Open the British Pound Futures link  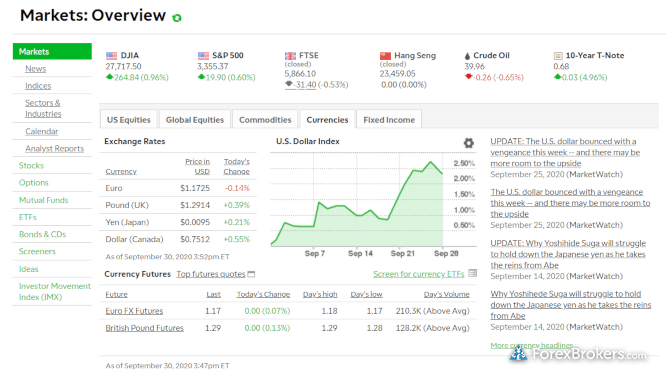(144, 328)
